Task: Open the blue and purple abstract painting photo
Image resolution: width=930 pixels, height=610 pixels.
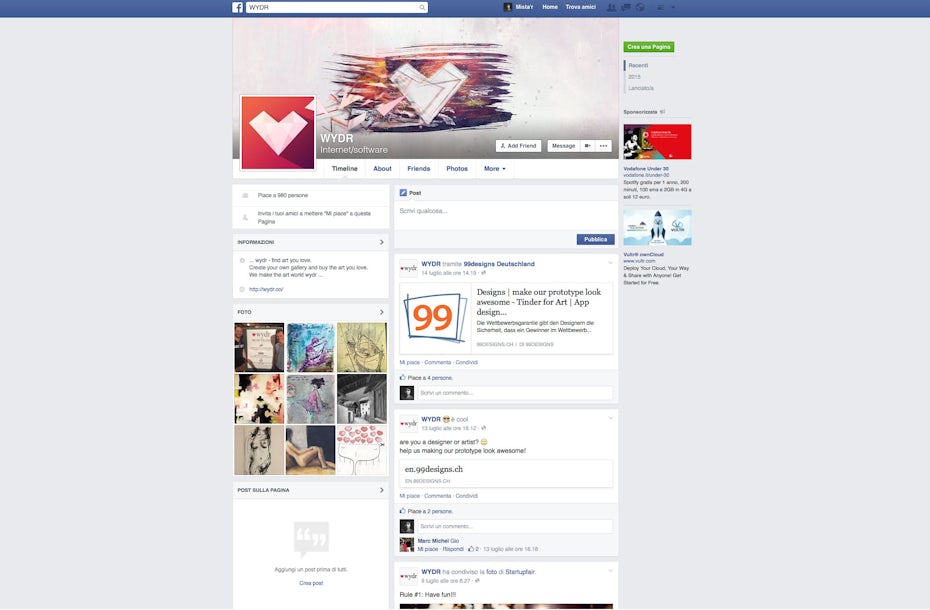Action: (x=310, y=347)
